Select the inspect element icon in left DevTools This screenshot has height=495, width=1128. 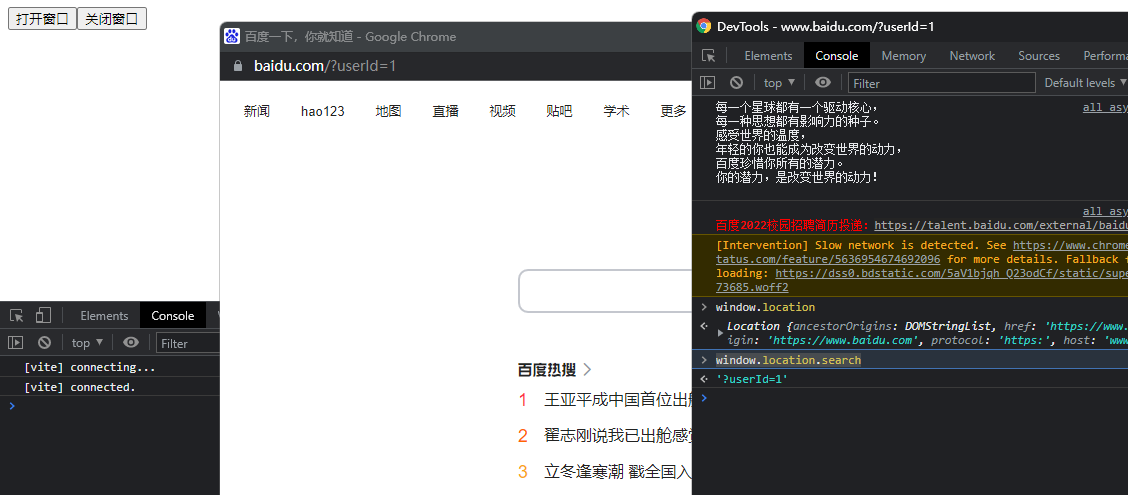coord(17,315)
